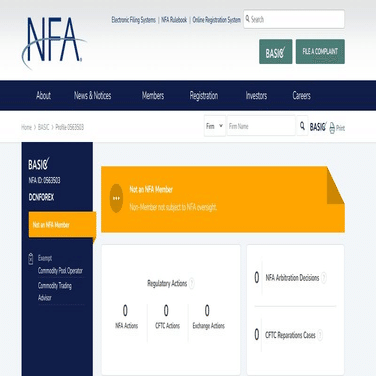Open the Careers menu
This screenshot has height=376, width=376.
[302, 96]
